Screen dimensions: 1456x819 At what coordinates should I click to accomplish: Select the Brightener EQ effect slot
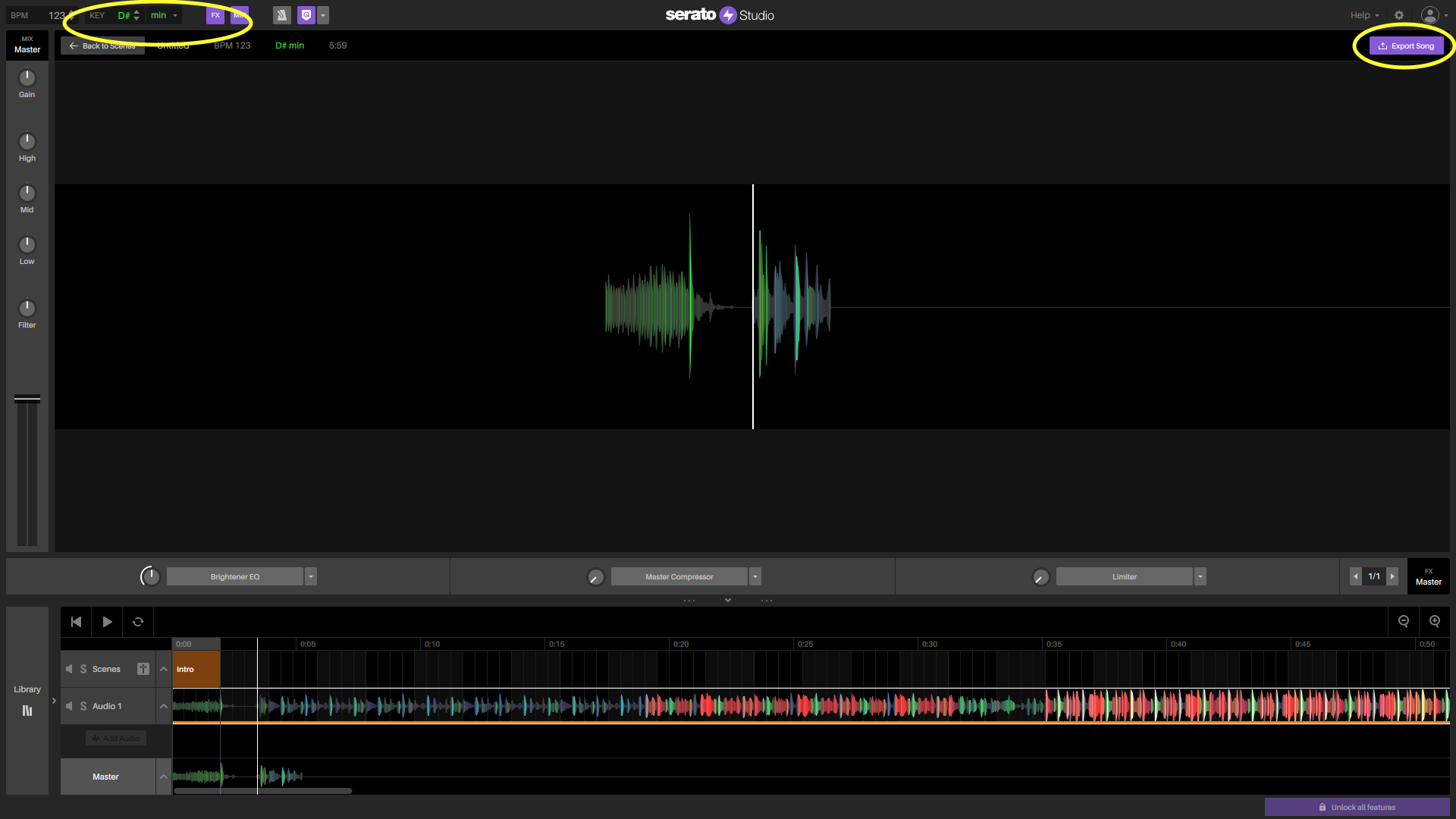[x=235, y=576]
